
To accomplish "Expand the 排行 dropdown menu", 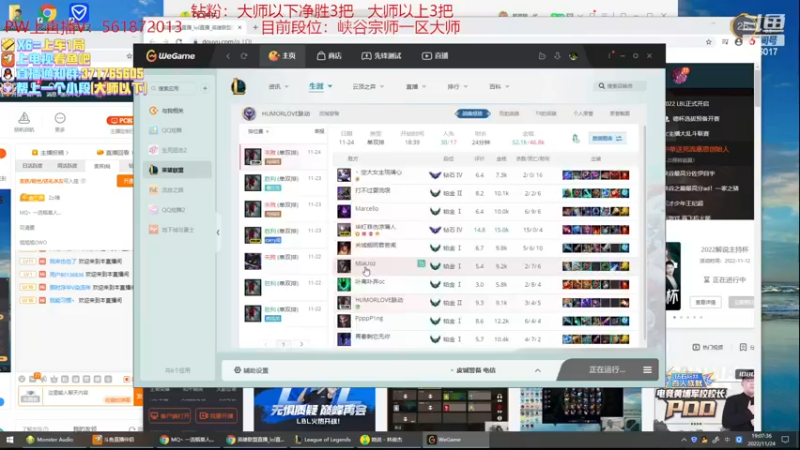I will (457, 87).
